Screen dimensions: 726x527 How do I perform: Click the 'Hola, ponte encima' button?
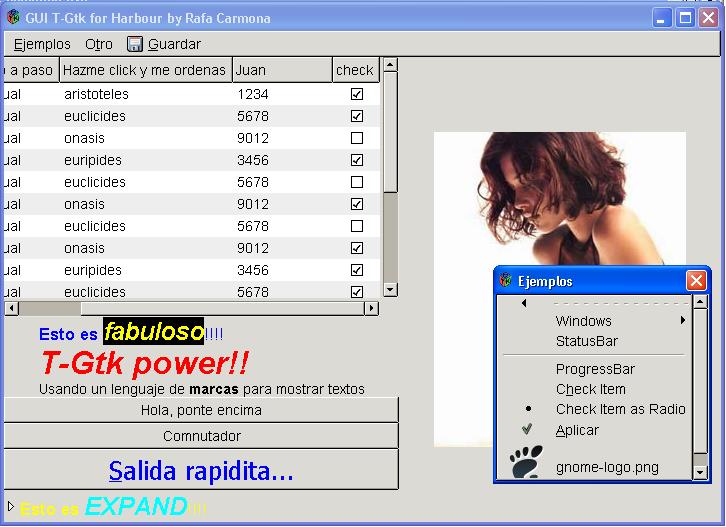pos(201,410)
